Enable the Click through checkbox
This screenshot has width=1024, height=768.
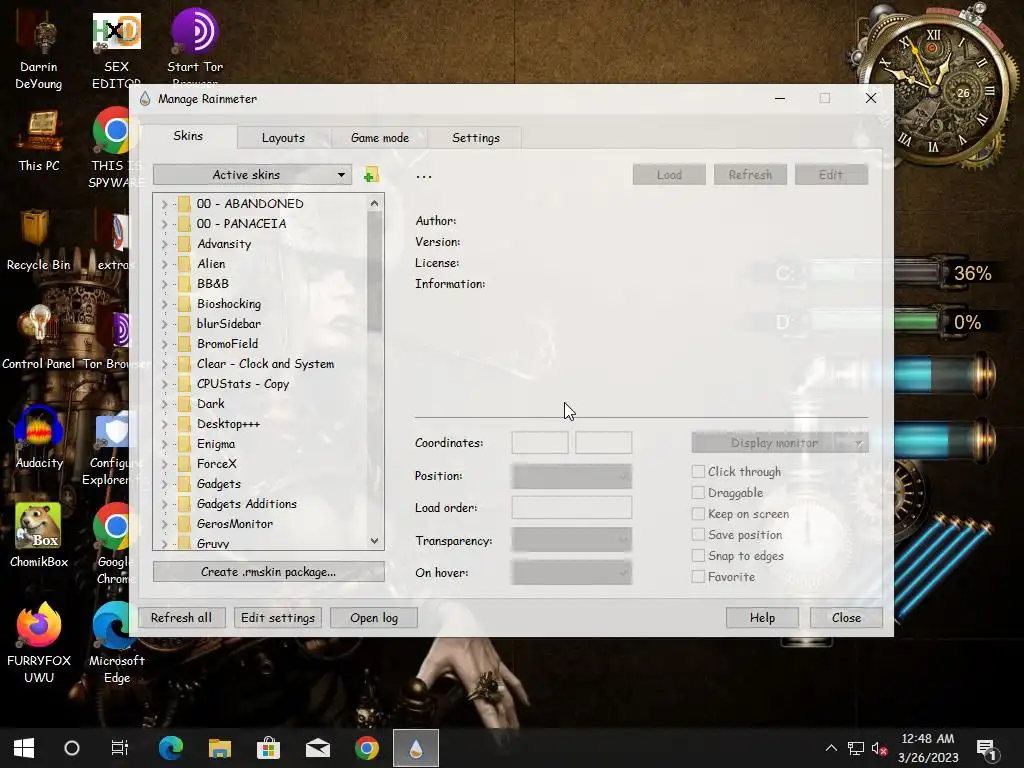click(x=698, y=472)
